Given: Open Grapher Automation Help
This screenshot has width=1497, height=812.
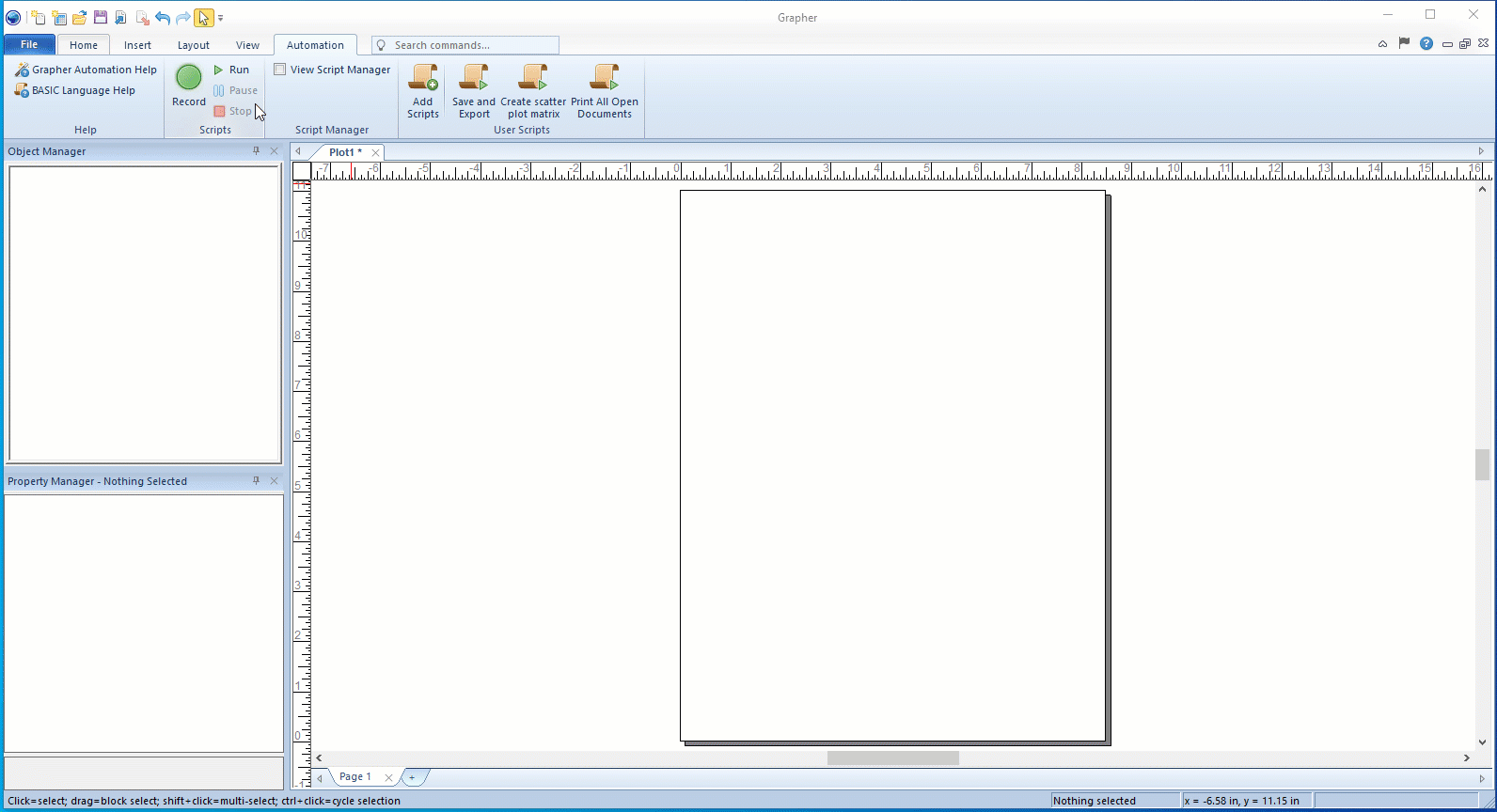Looking at the screenshot, I should (86, 70).
